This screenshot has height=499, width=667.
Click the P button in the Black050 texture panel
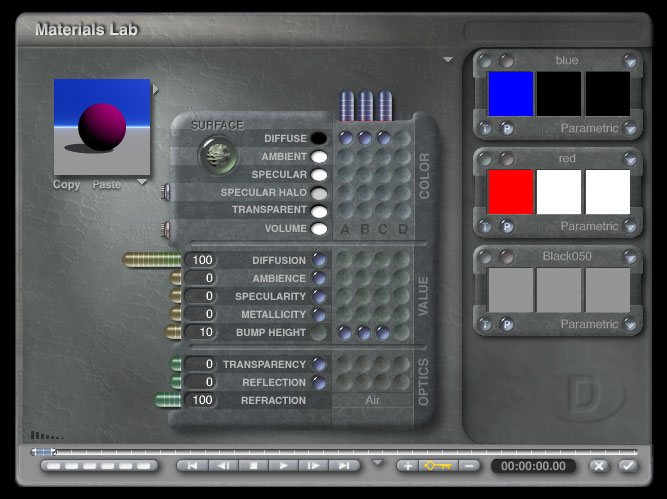[x=506, y=324]
